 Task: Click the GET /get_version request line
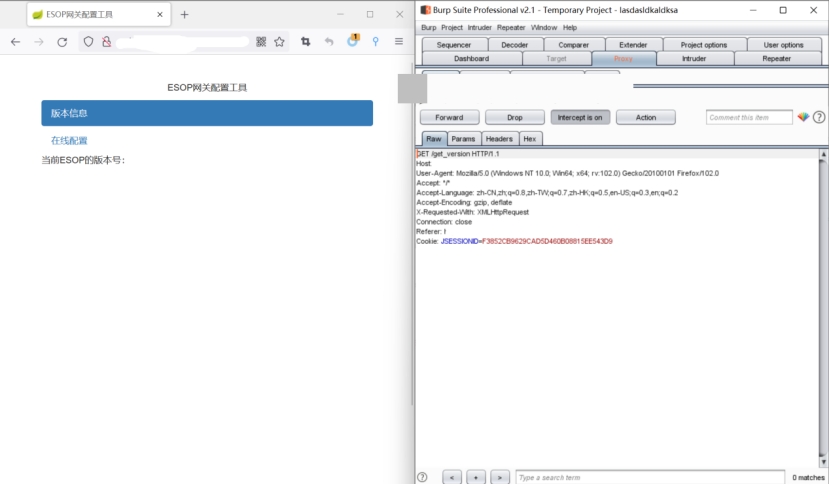coord(458,154)
